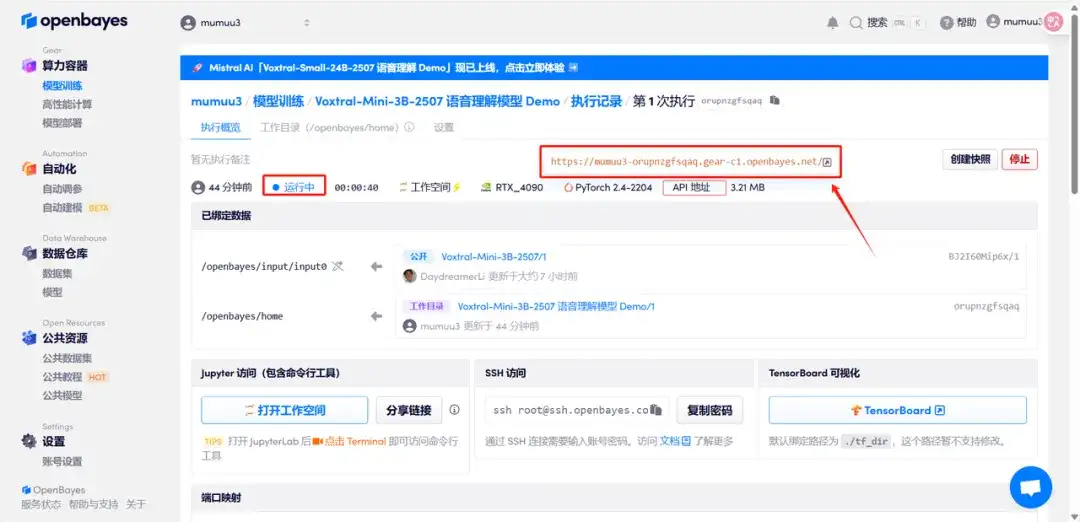Click 打开工作空间 button
The width and height of the screenshot is (1080, 522).
pyautogui.click(x=284, y=410)
